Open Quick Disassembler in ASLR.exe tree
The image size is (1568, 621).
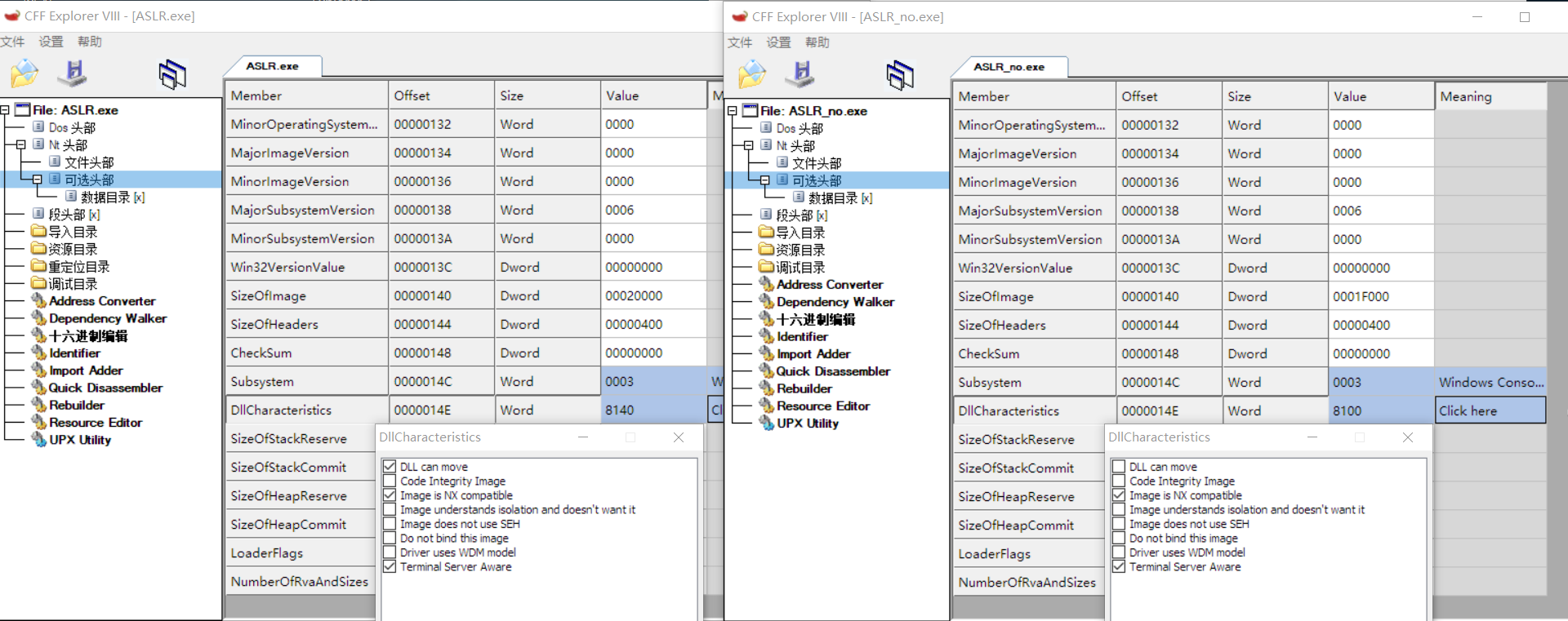point(105,388)
